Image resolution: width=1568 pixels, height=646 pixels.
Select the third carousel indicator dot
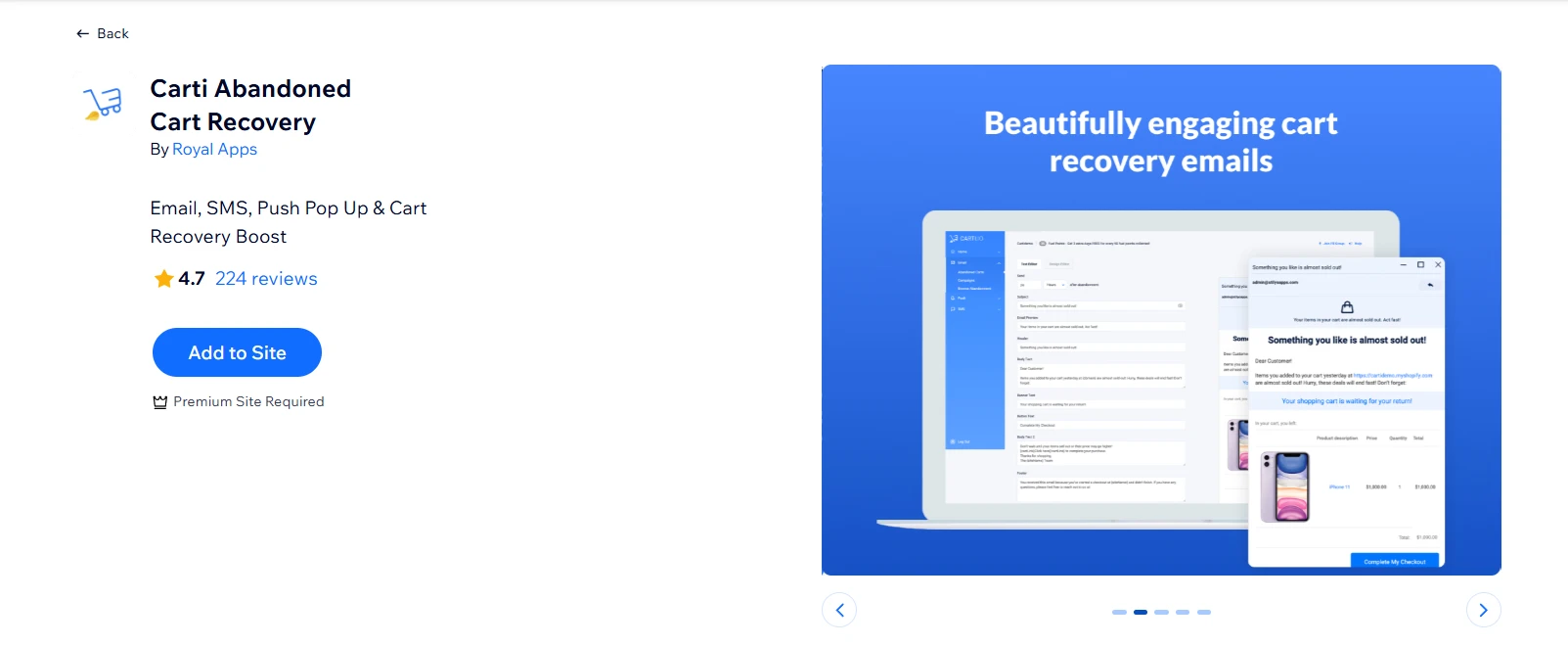click(x=1162, y=612)
